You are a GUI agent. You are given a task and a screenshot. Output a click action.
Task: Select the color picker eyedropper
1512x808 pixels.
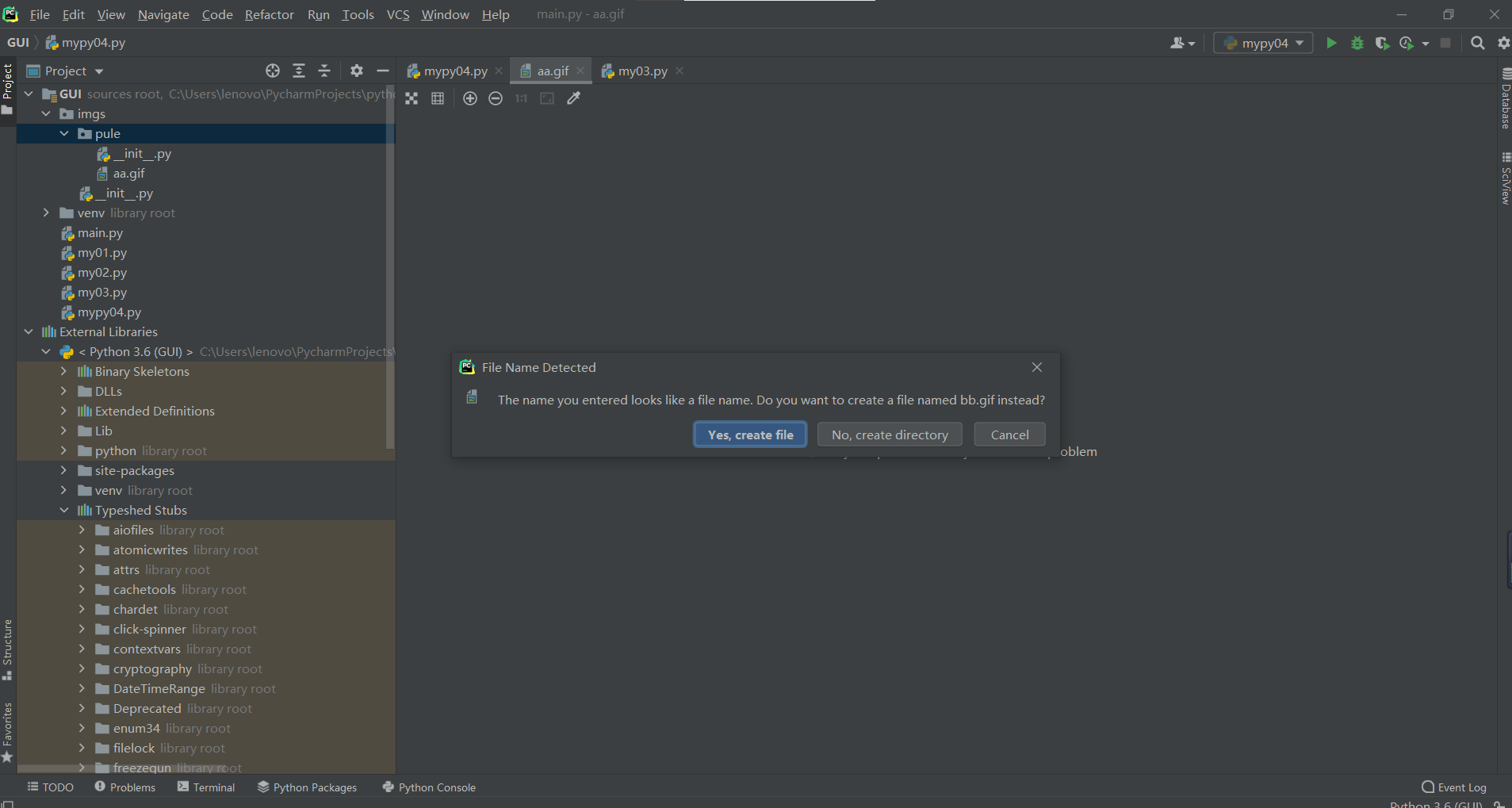click(x=574, y=98)
